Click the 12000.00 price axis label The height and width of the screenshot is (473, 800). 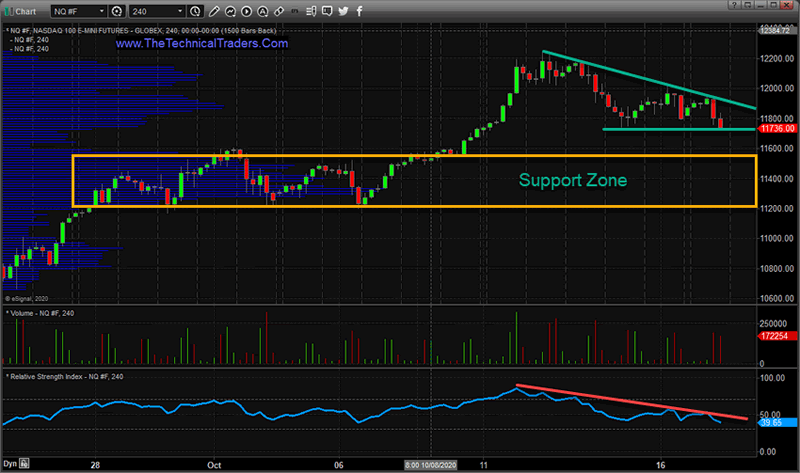(x=777, y=88)
